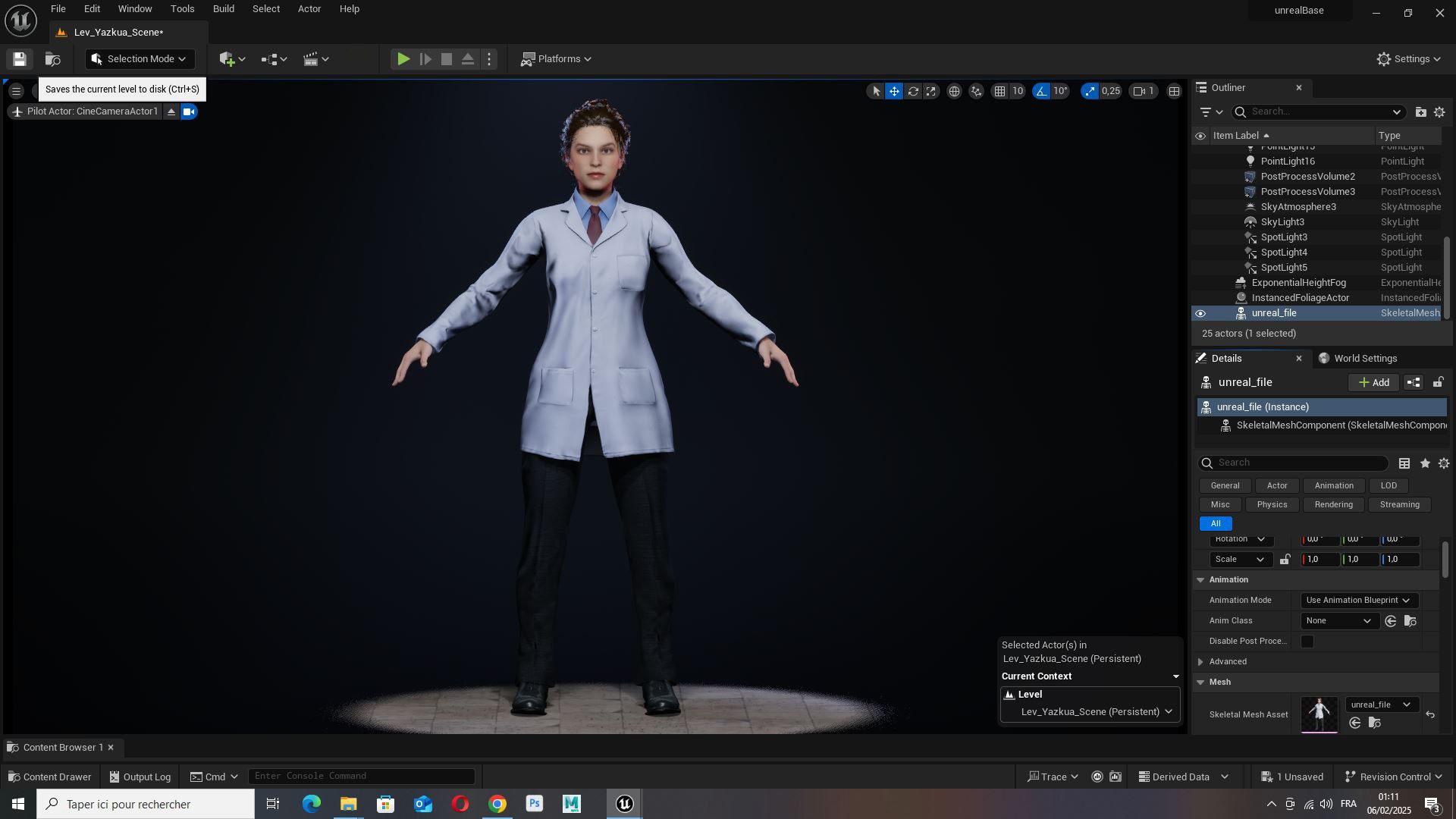This screenshot has height=819, width=1456.
Task: Filter details by the Physics category
Action: [1272, 505]
